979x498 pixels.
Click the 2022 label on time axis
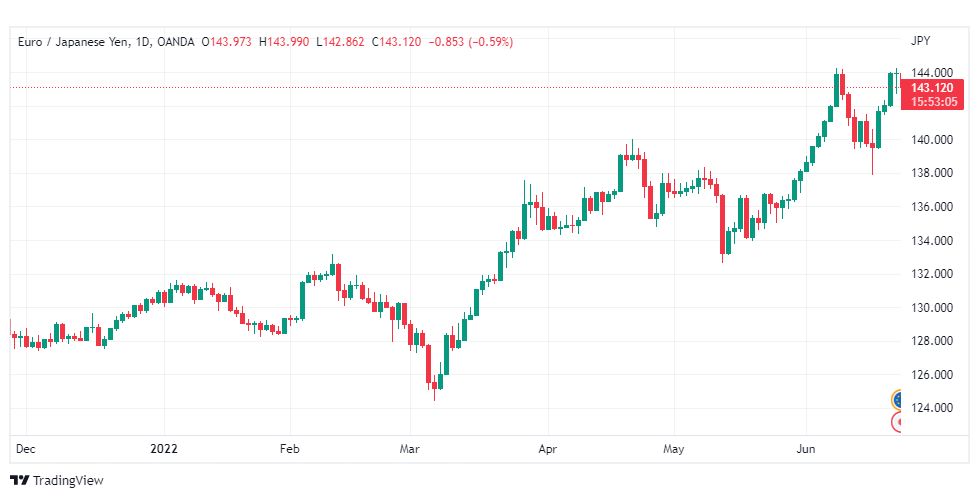coord(164,449)
